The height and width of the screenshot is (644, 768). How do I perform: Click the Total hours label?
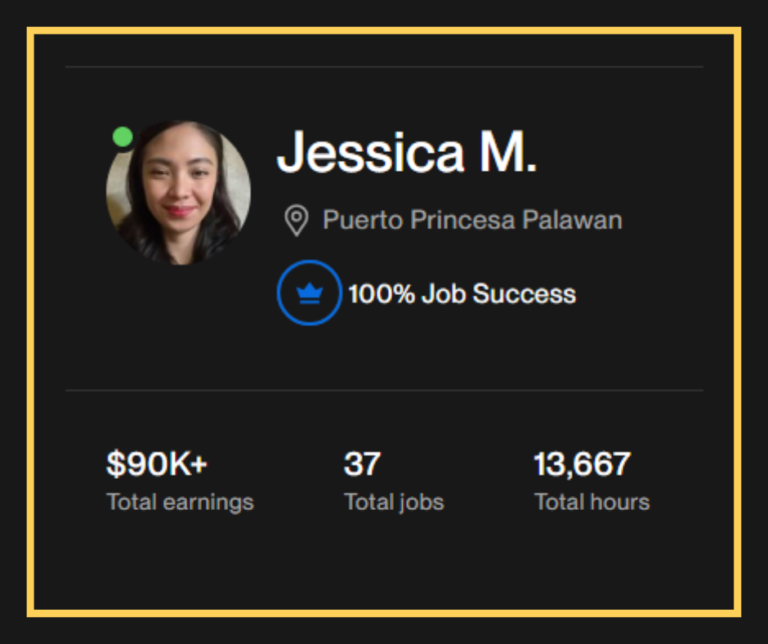[x=592, y=502]
